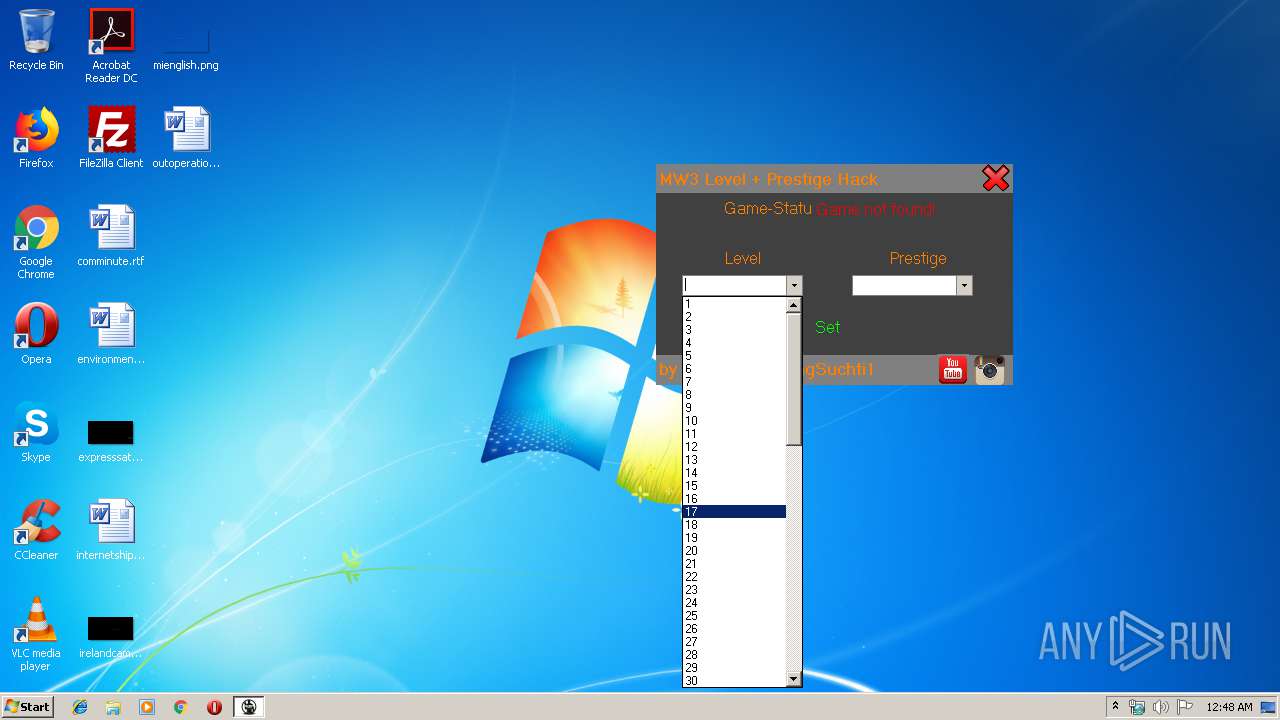Select the outoperatio... Word document icon
Viewport: 1280px width, 720px height.
point(186,138)
